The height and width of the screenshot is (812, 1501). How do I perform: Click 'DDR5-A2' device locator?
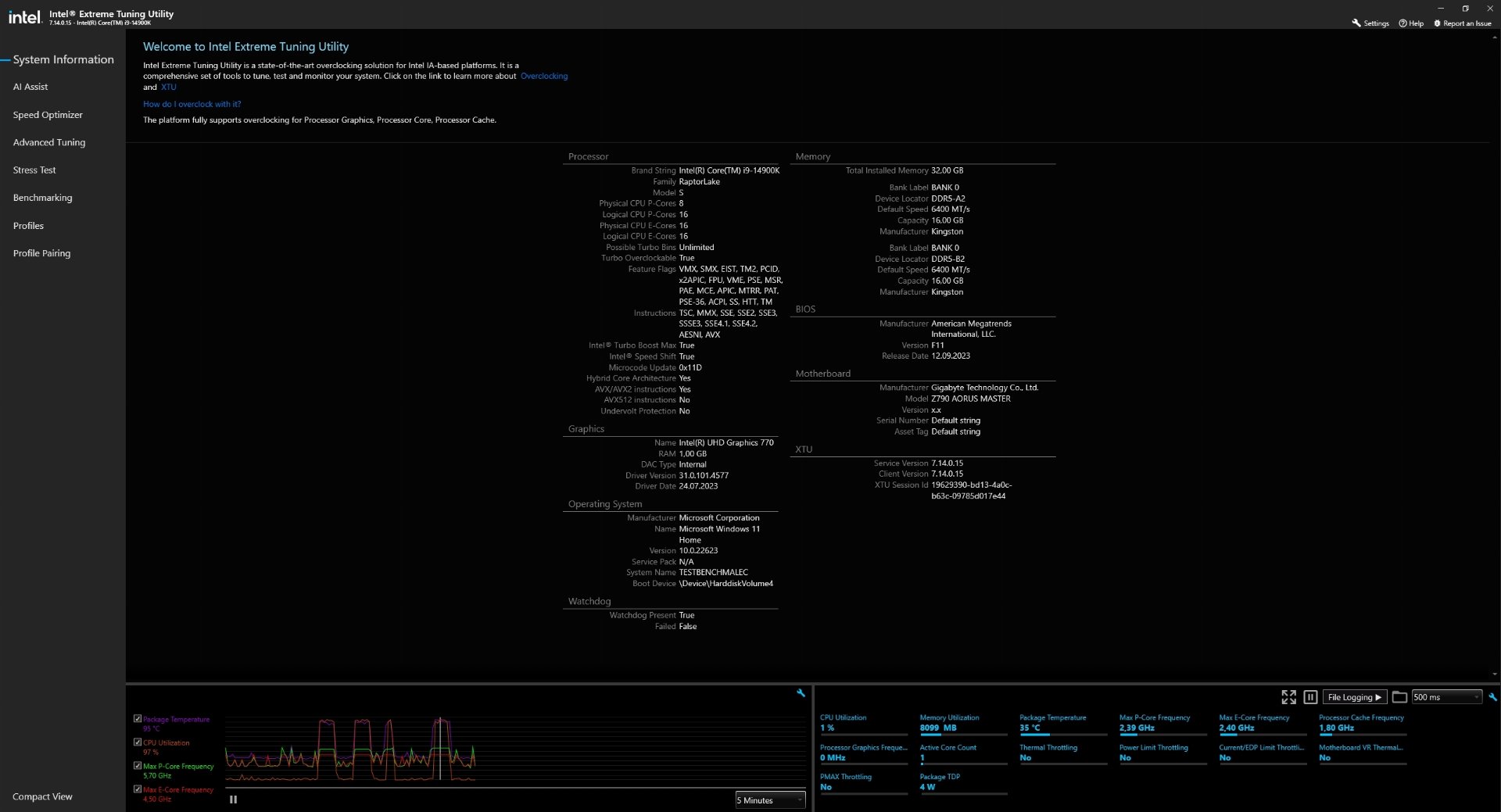(948, 199)
